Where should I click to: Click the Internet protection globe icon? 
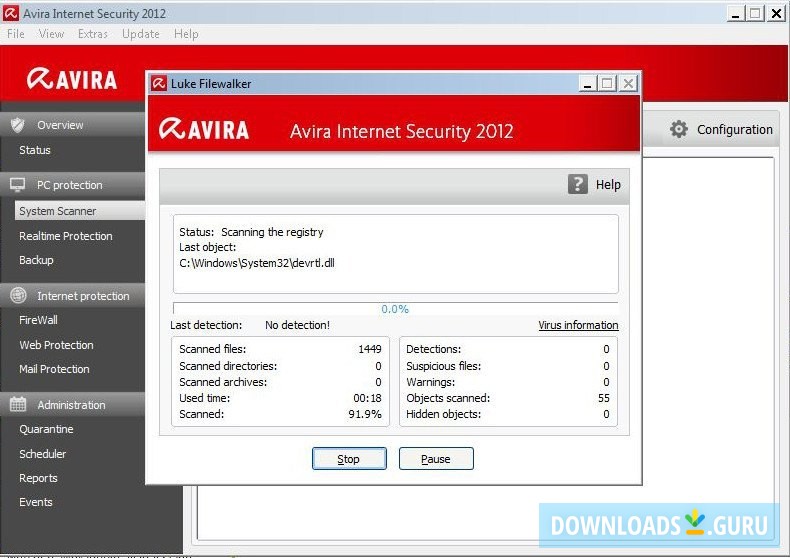click(x=18, y=296)
